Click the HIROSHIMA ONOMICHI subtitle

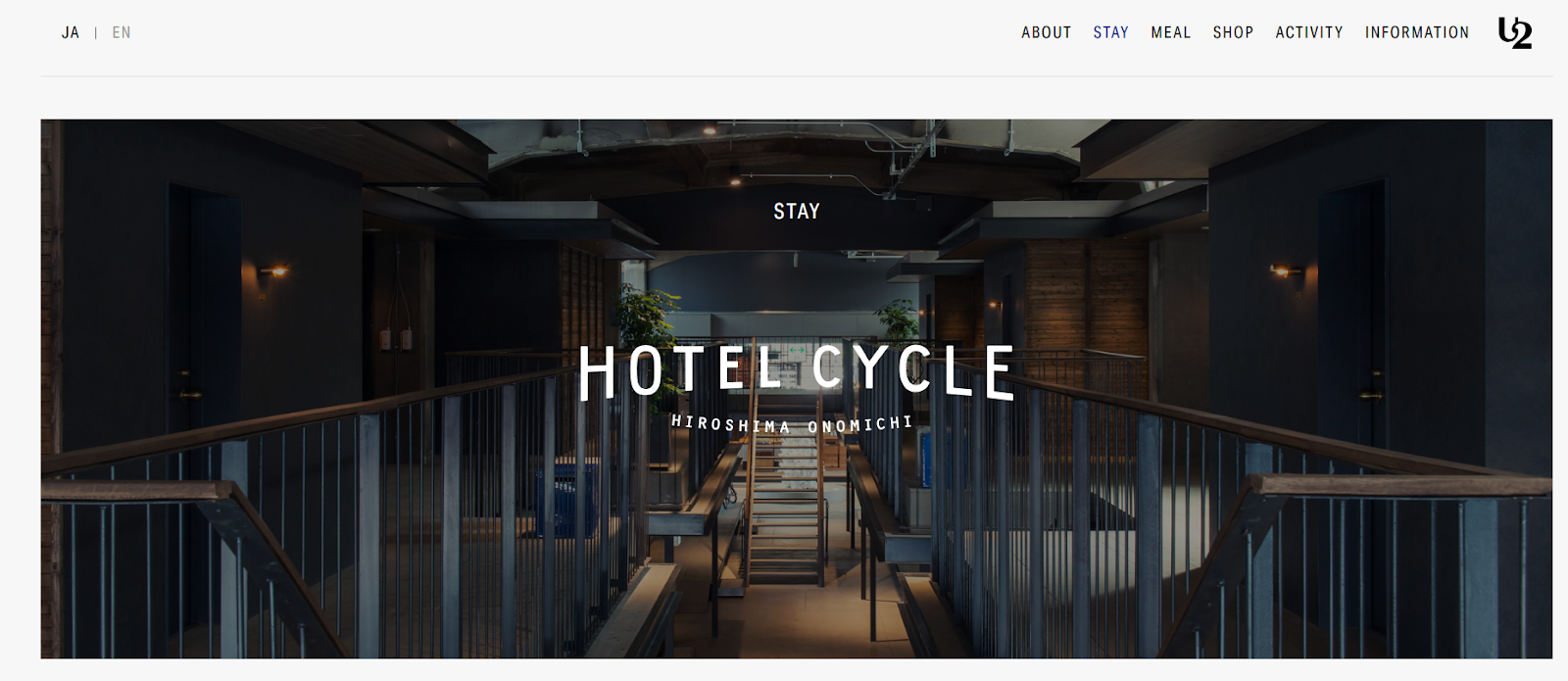[792, 424]
